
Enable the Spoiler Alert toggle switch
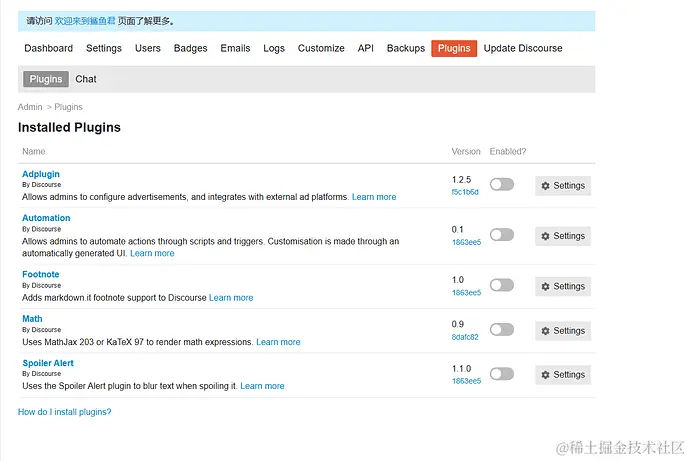click(502, 374)
